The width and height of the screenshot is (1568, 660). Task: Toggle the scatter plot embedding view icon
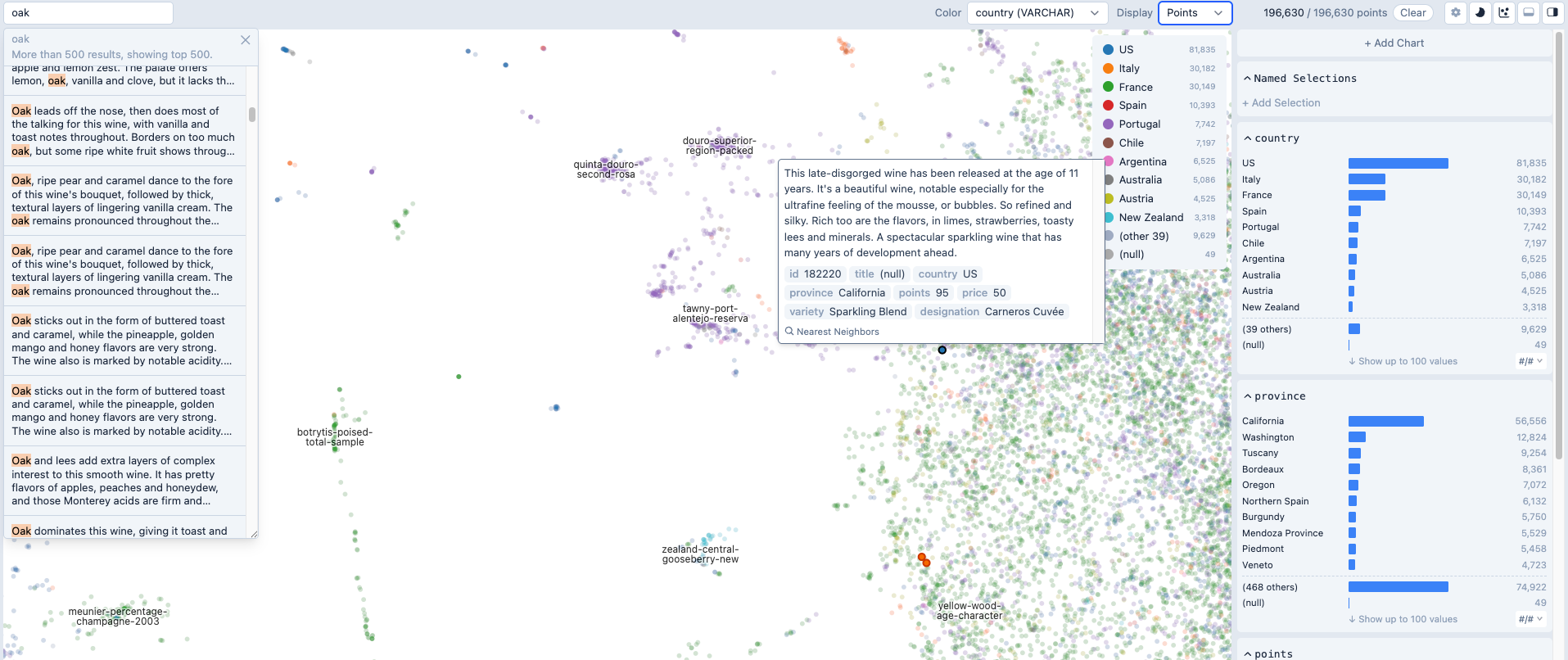click(1504, 12)
